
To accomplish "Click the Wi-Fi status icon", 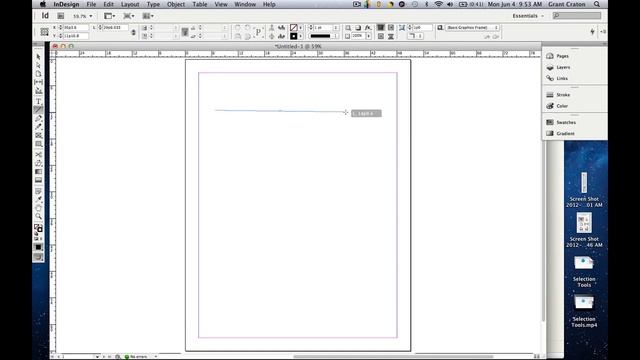I will point(438,4).
